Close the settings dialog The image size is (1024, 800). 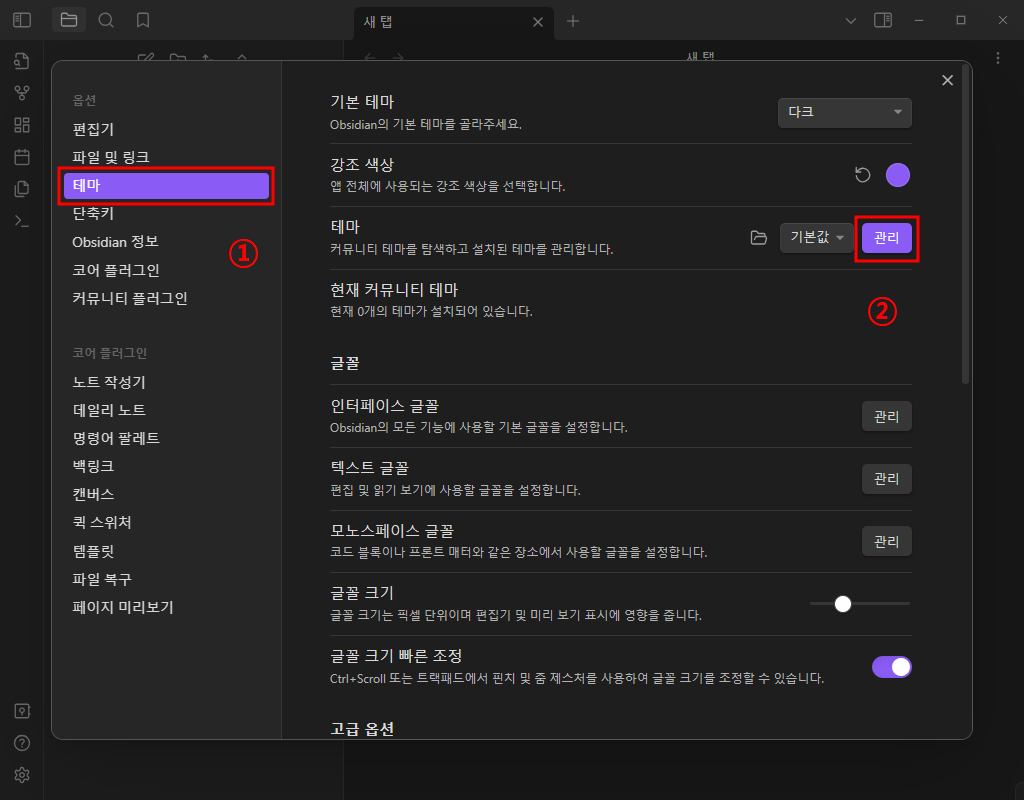click(948, 80)
